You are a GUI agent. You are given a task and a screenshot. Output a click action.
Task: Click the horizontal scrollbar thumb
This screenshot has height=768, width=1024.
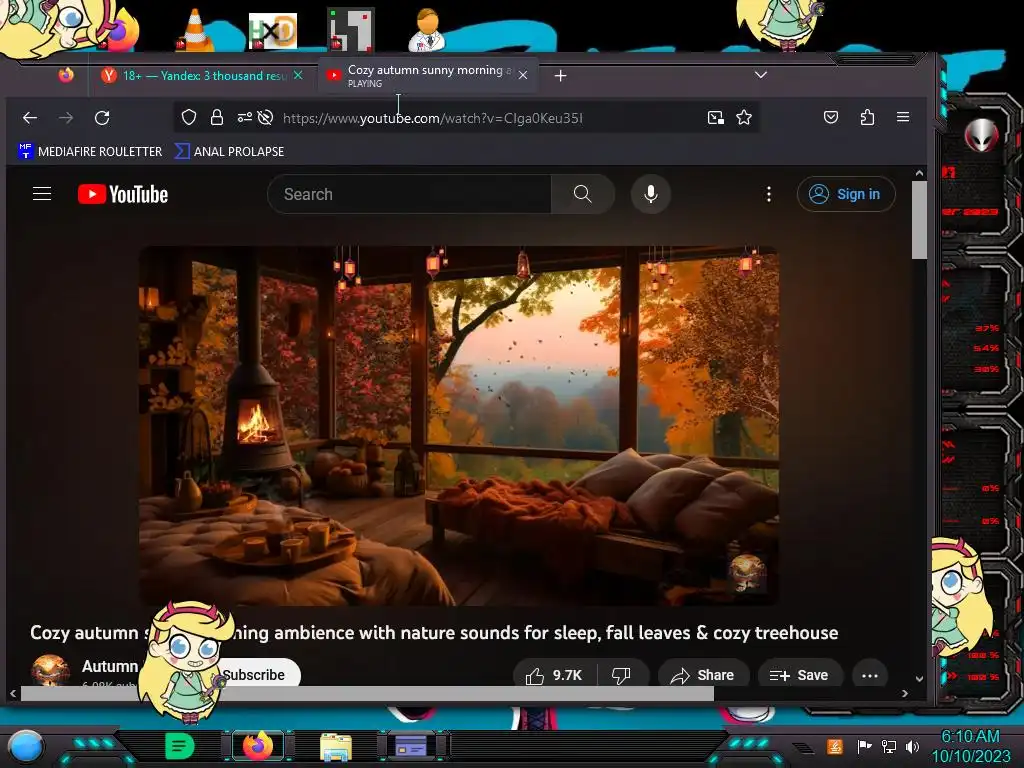pyautogui.click(x=367, y=694)
